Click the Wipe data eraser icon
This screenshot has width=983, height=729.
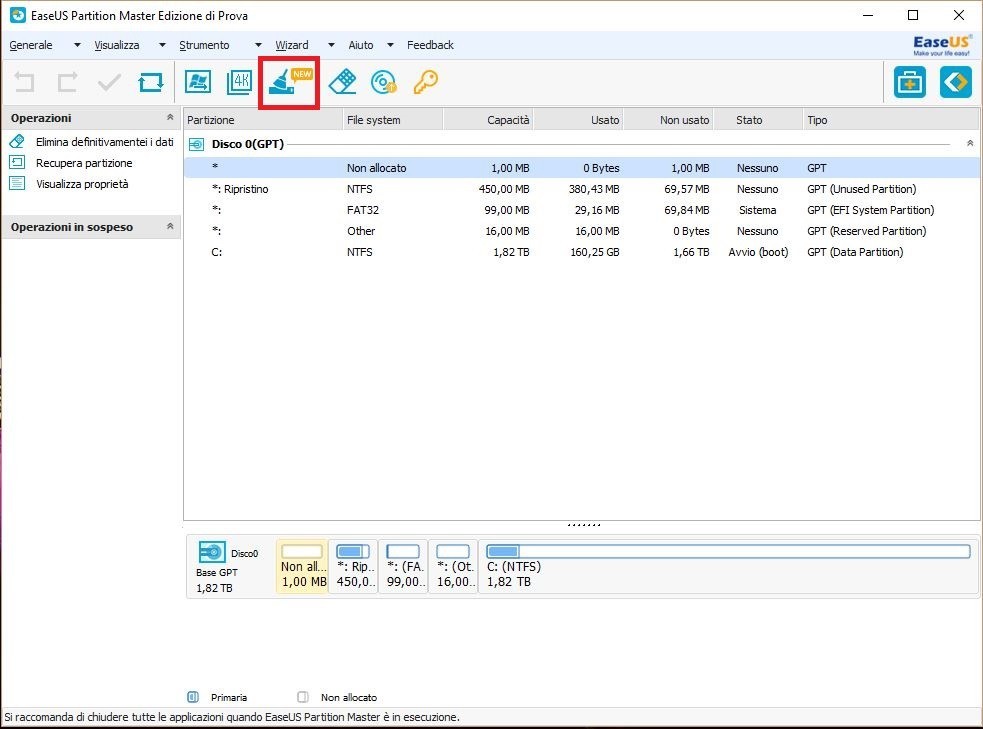click(x=342, y=82)
